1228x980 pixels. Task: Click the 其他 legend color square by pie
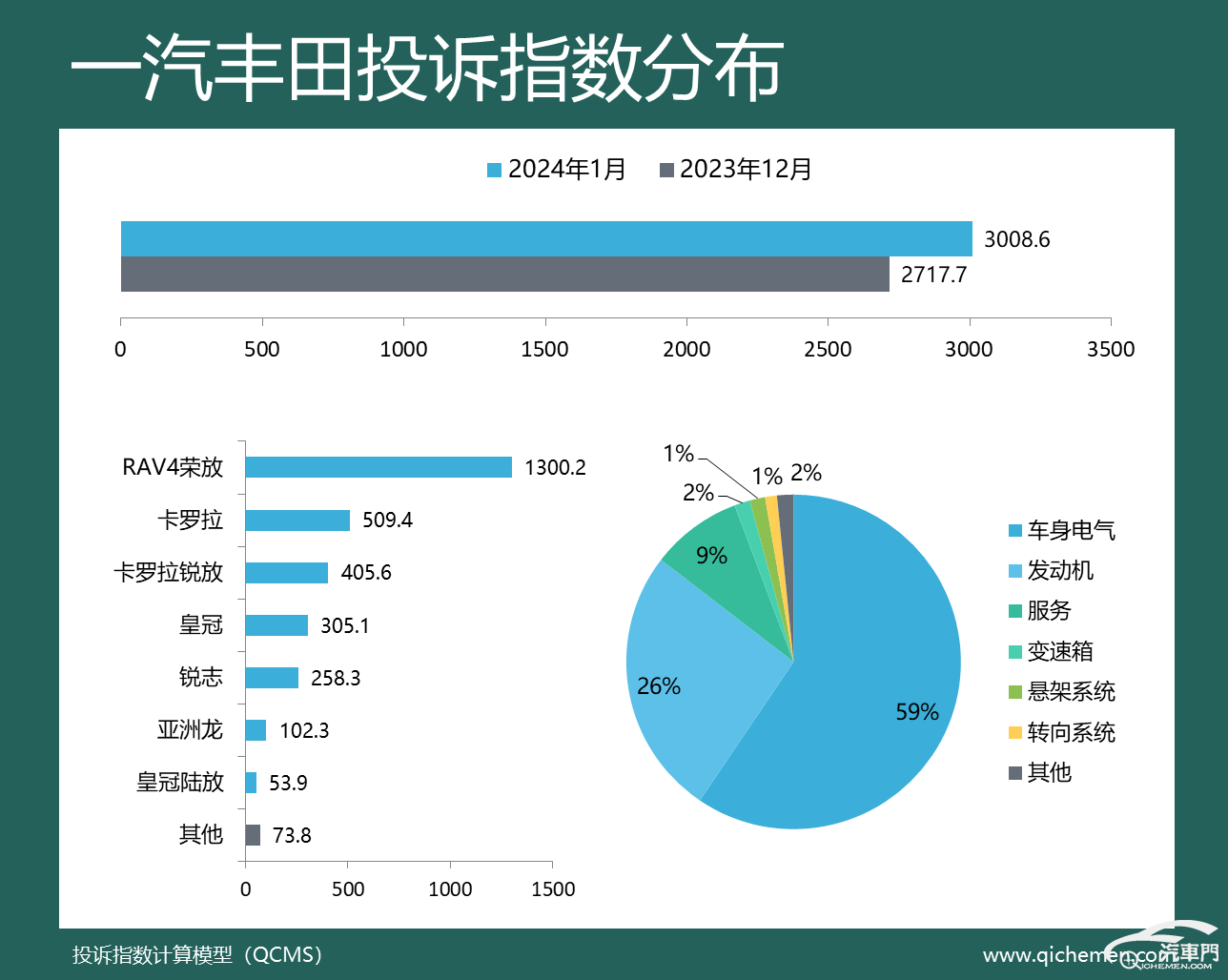(1015, 773)
